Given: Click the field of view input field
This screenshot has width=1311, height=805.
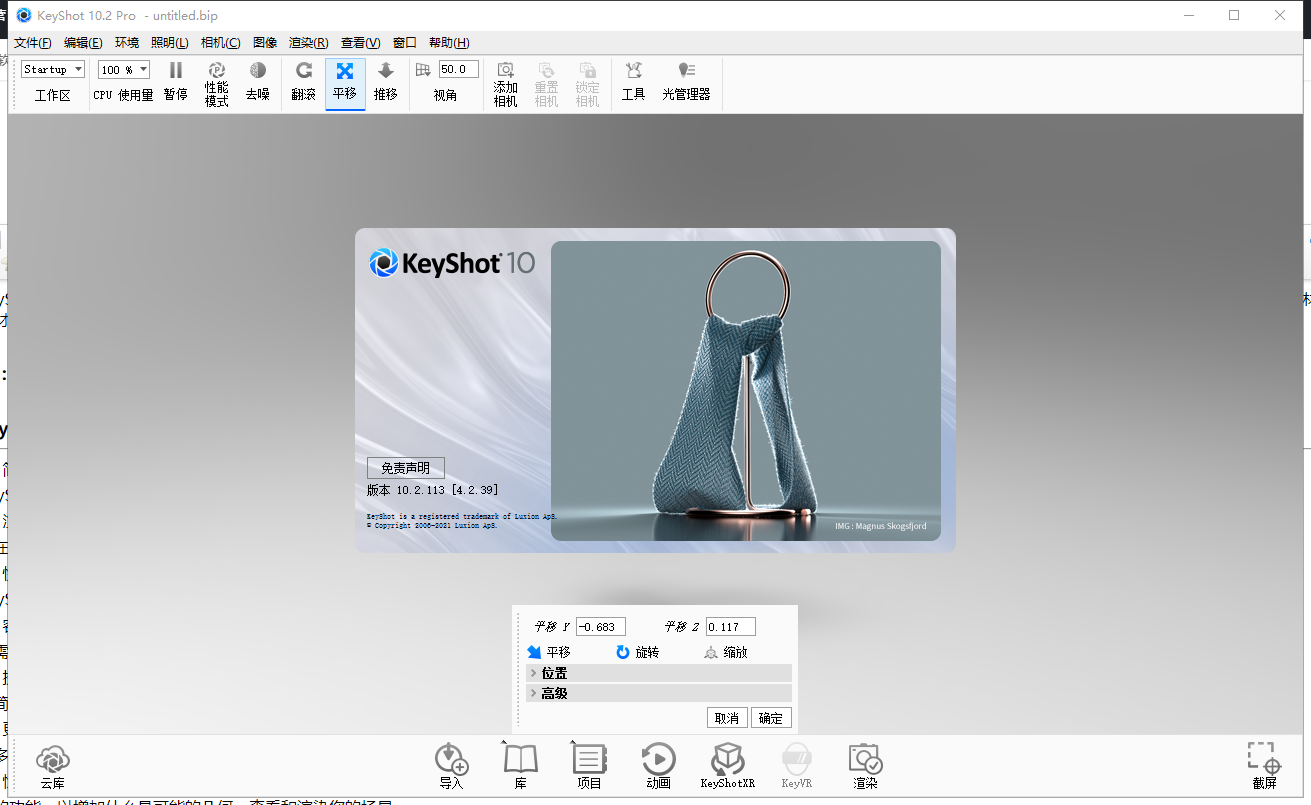Looking at the screenshot, I should tap(458, 69).
